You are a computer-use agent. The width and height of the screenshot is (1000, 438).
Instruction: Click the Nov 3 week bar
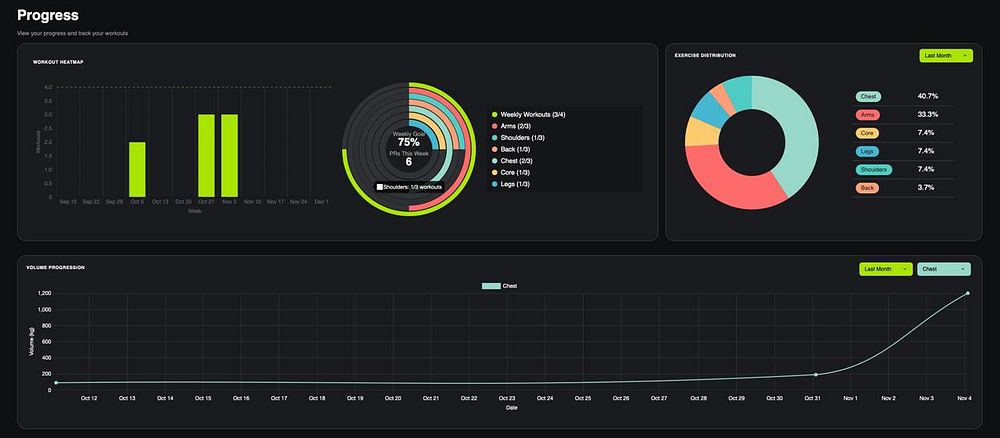click(230, 156)
